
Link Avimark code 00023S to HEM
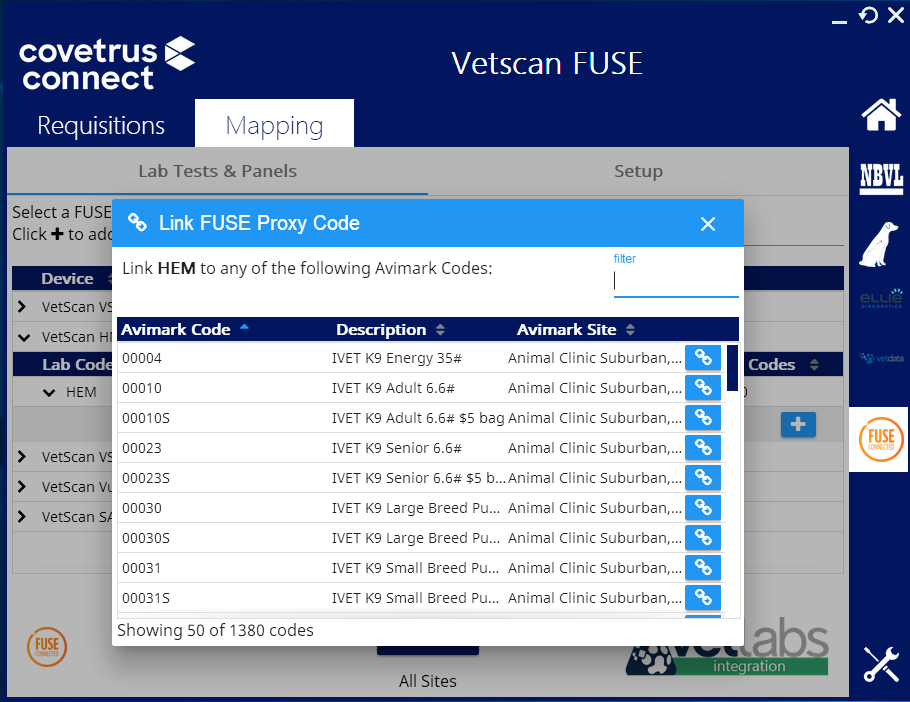(x=703, y=477)
